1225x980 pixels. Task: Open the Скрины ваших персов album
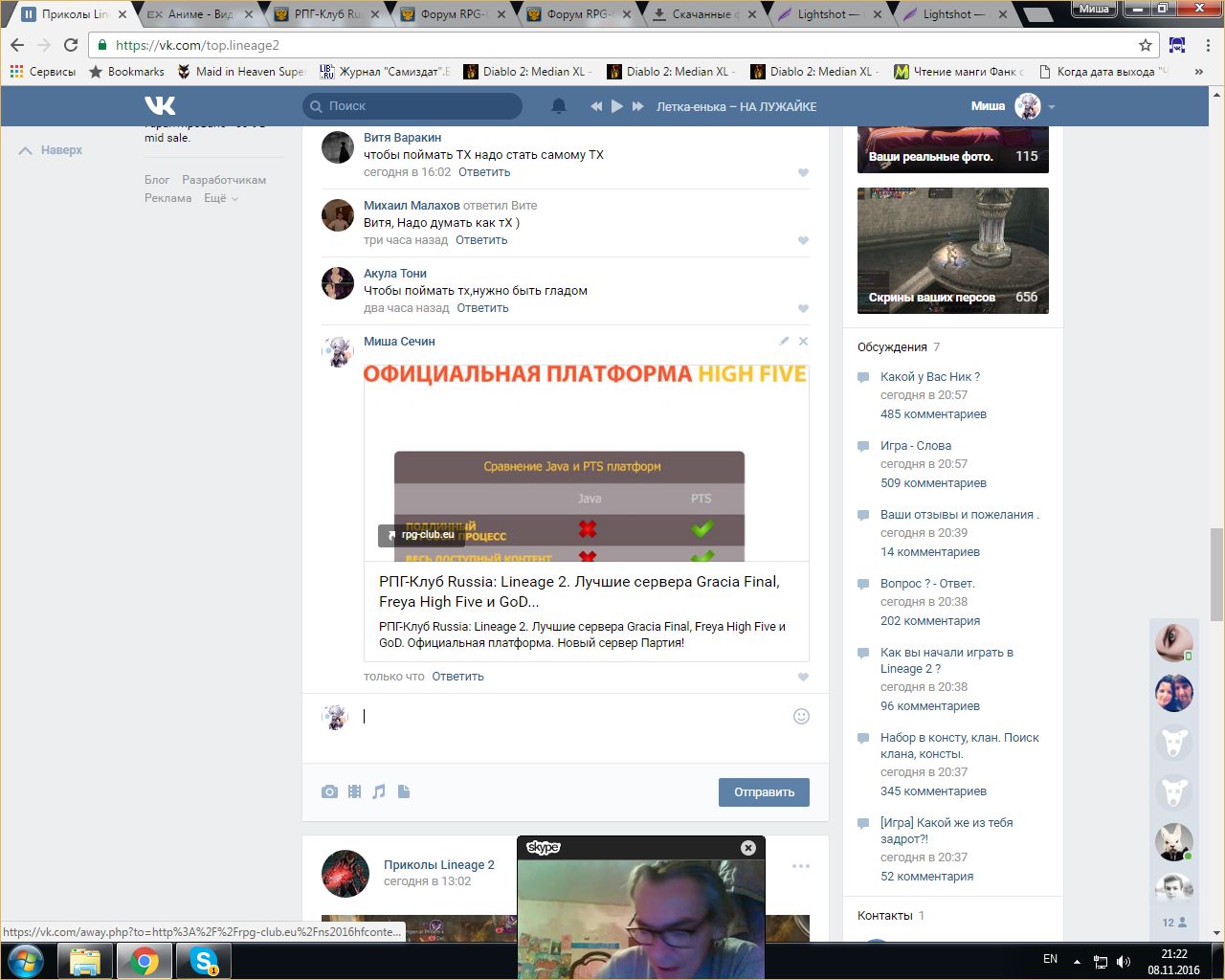pos(953,251)
